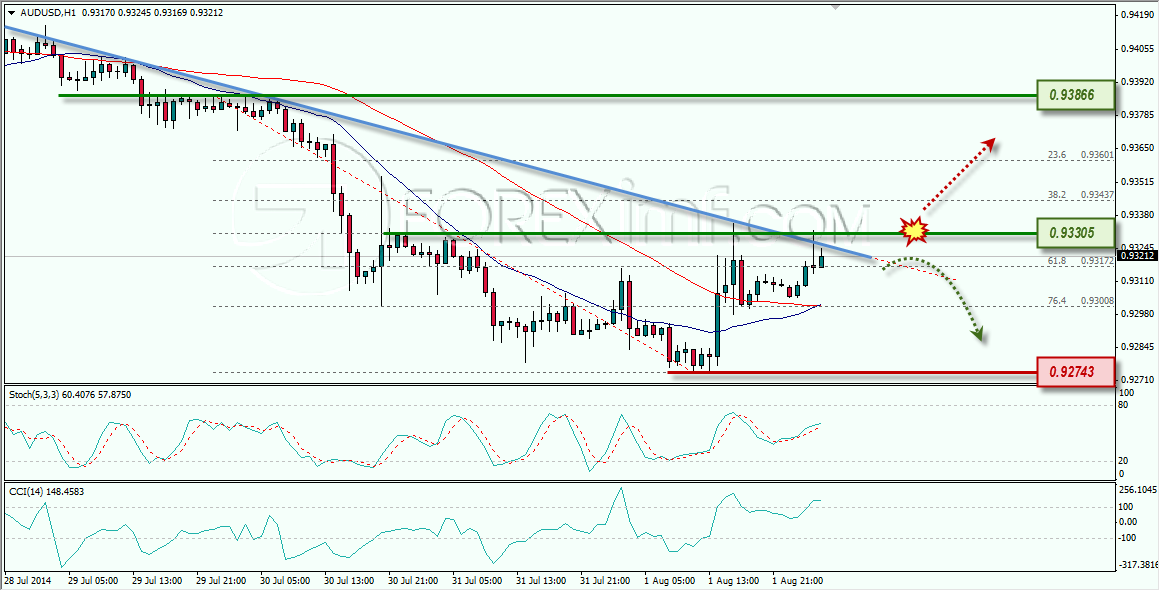Click the 0.92980 price axis value
Screen dimensions: 1160x591
click(1138, 313)
